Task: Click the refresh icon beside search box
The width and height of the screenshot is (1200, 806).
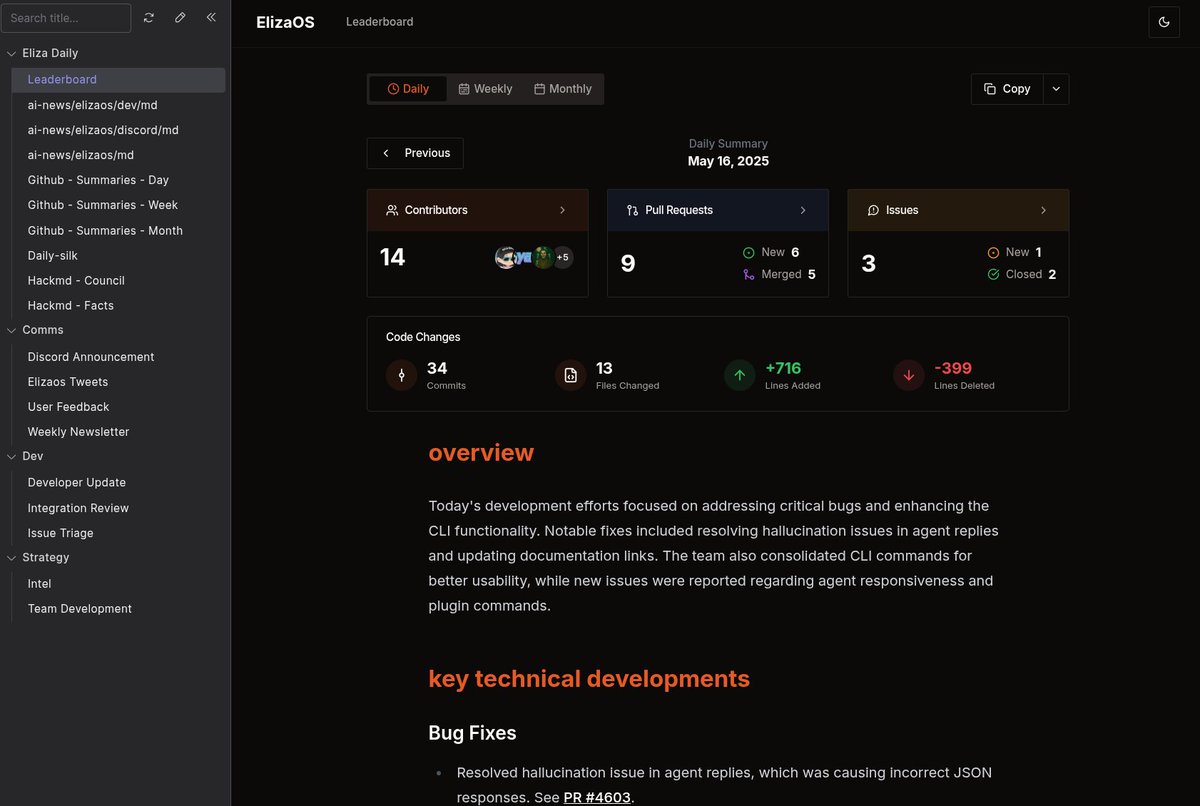Action: pyautogui.click(x=149, y=18)
